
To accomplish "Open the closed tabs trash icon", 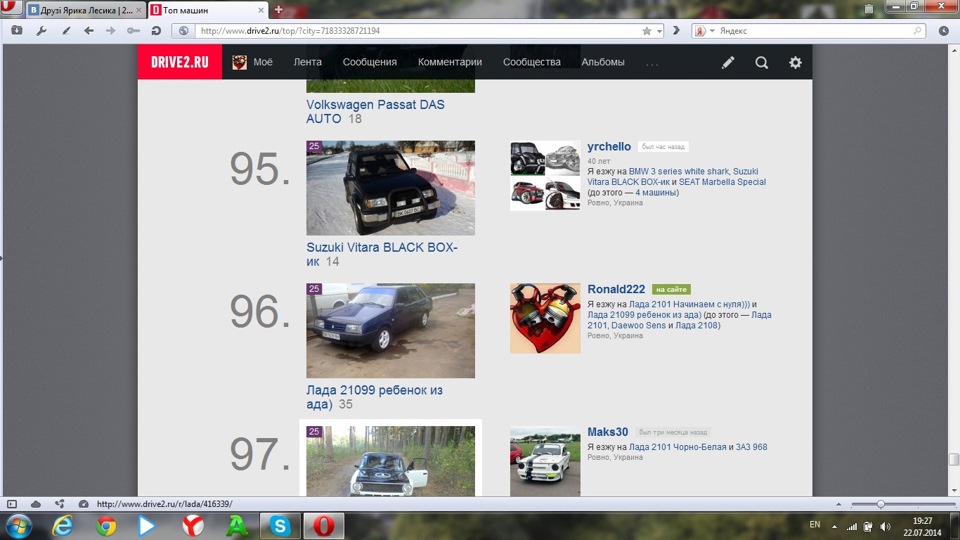I will coord(869,9).
